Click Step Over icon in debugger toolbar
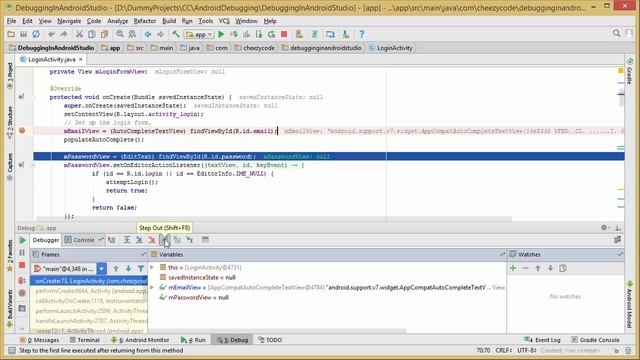This screenshot has width=640, height=360. (127, 240)
